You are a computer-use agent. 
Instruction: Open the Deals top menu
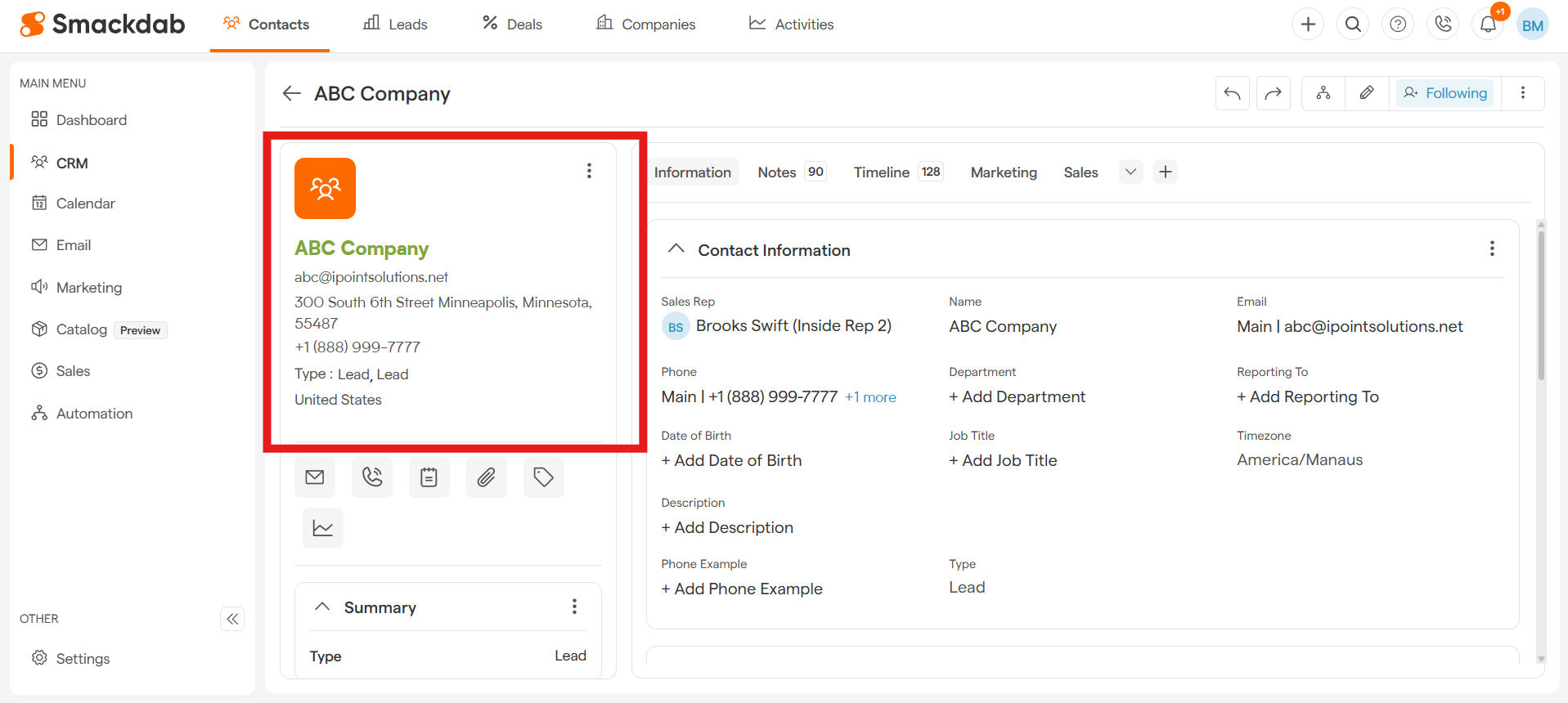(512, 25)
